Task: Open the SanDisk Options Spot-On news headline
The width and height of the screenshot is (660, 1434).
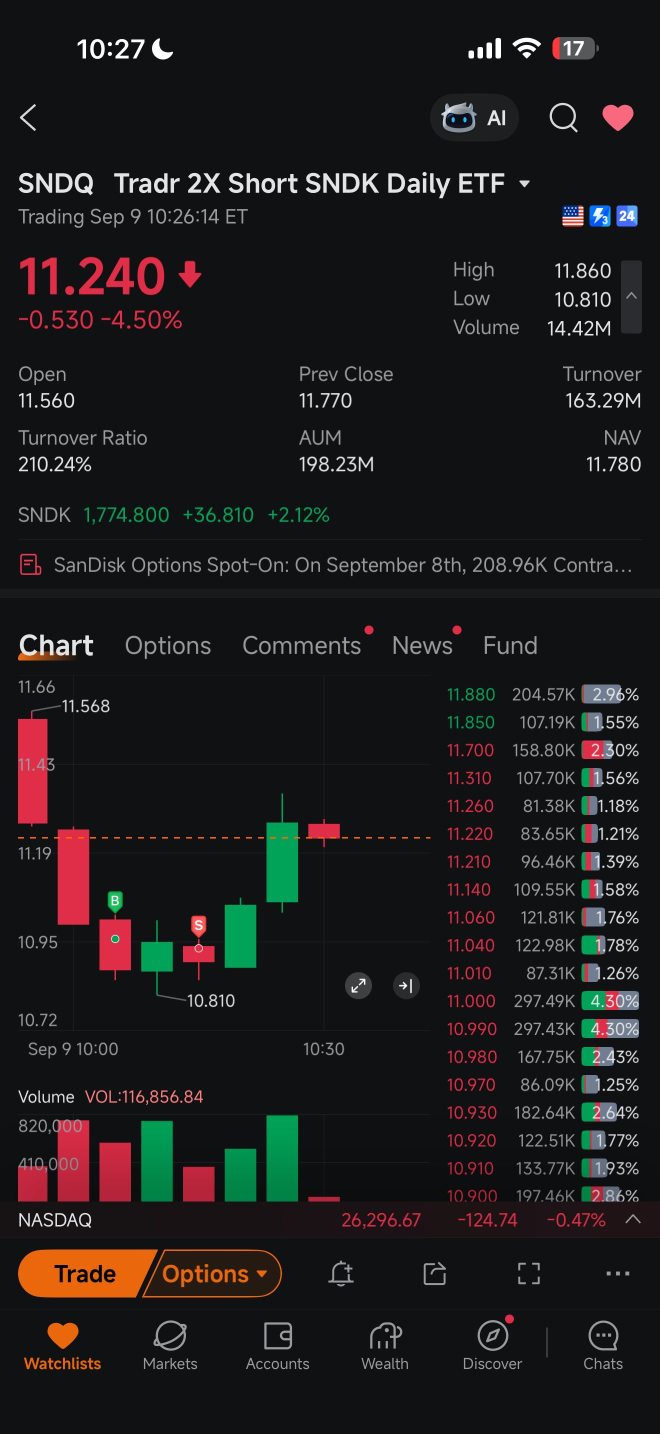Action: [x=343, y=565]
